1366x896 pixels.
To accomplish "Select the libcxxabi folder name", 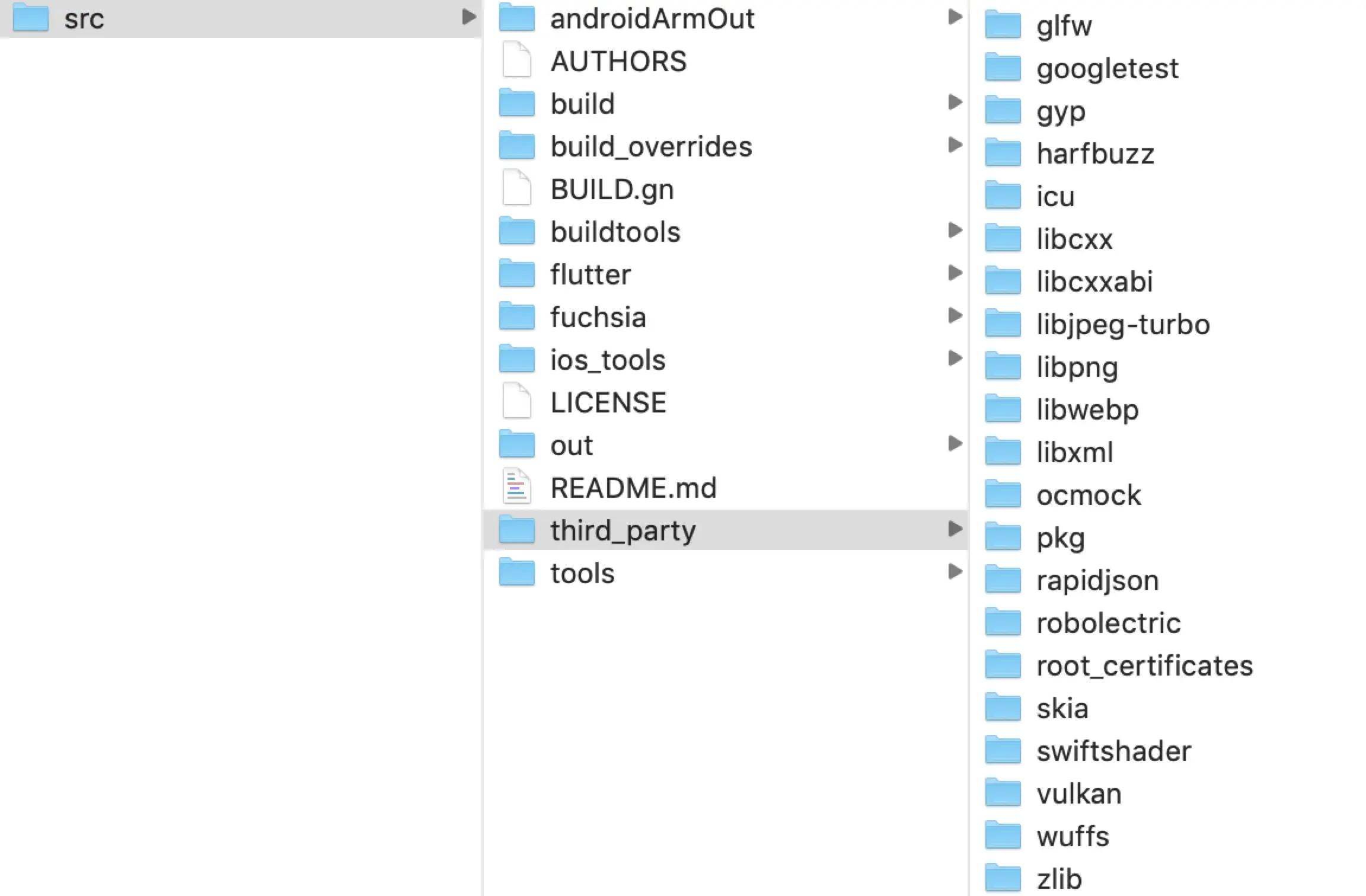I will pyautogui.click(x=1094, y=281).
